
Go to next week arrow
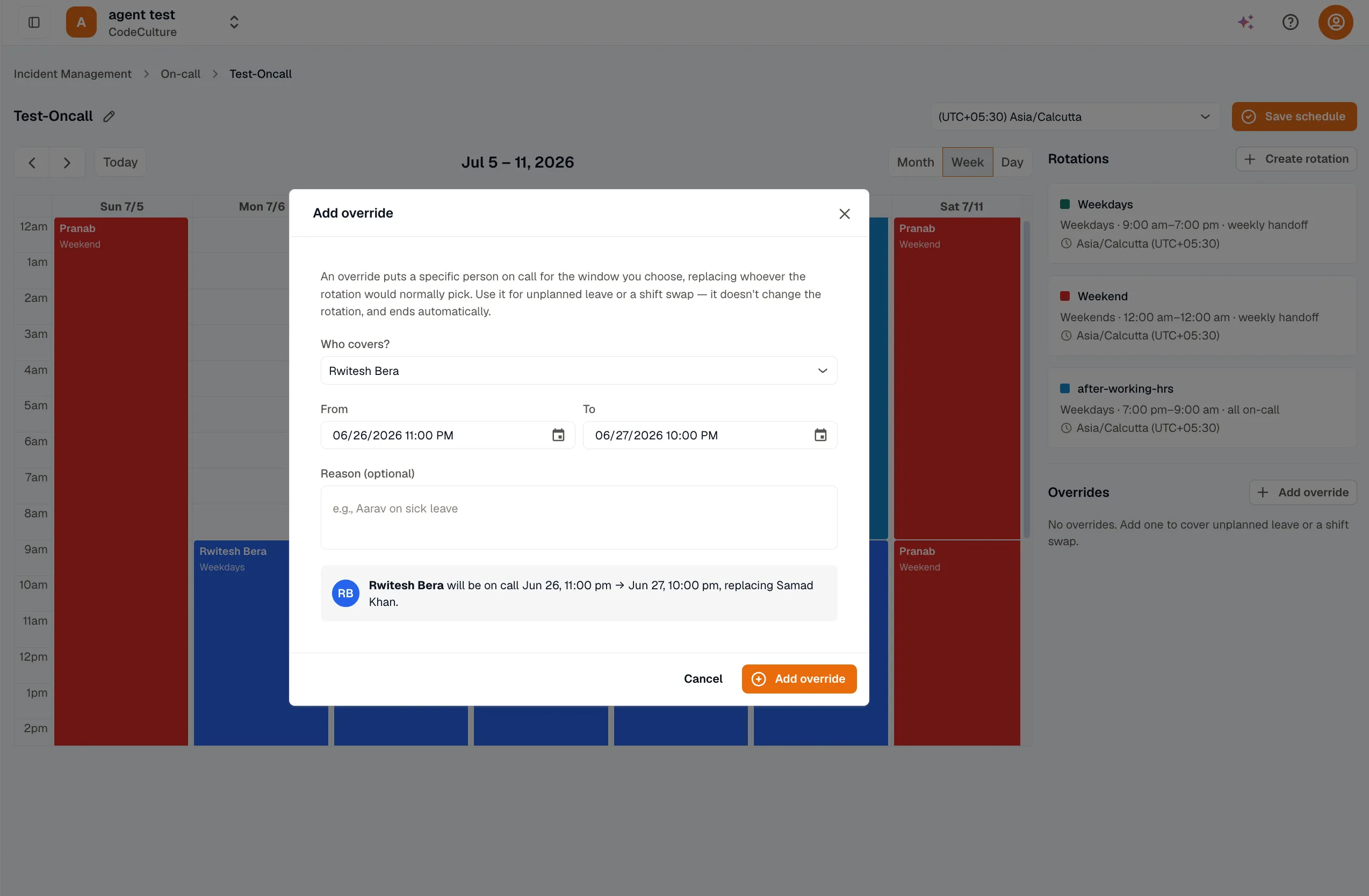coord(67,163)
